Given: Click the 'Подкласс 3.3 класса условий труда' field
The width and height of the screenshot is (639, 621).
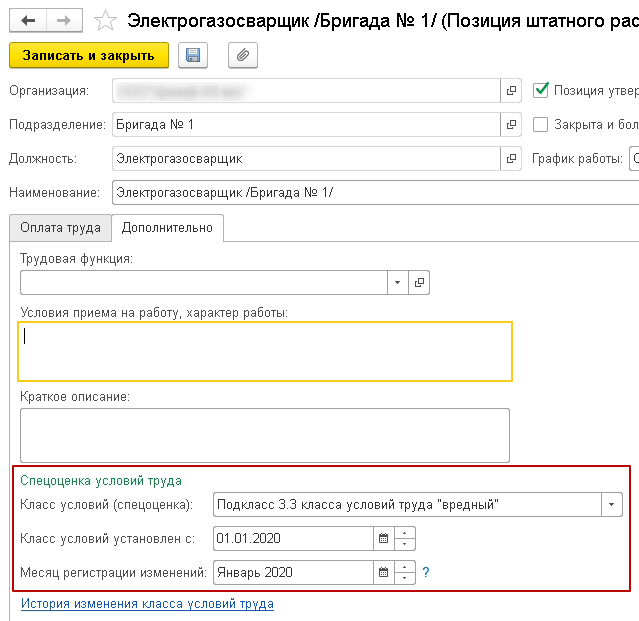Looking at the screenshot, I should coord(407,504).
